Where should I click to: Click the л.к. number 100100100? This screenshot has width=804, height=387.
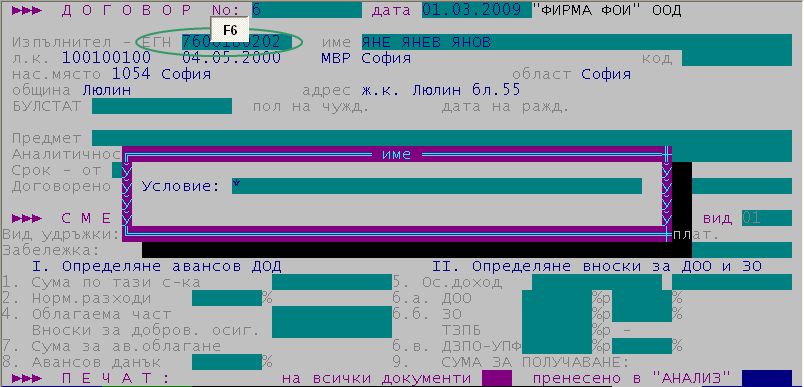click(x=106, y=58)
